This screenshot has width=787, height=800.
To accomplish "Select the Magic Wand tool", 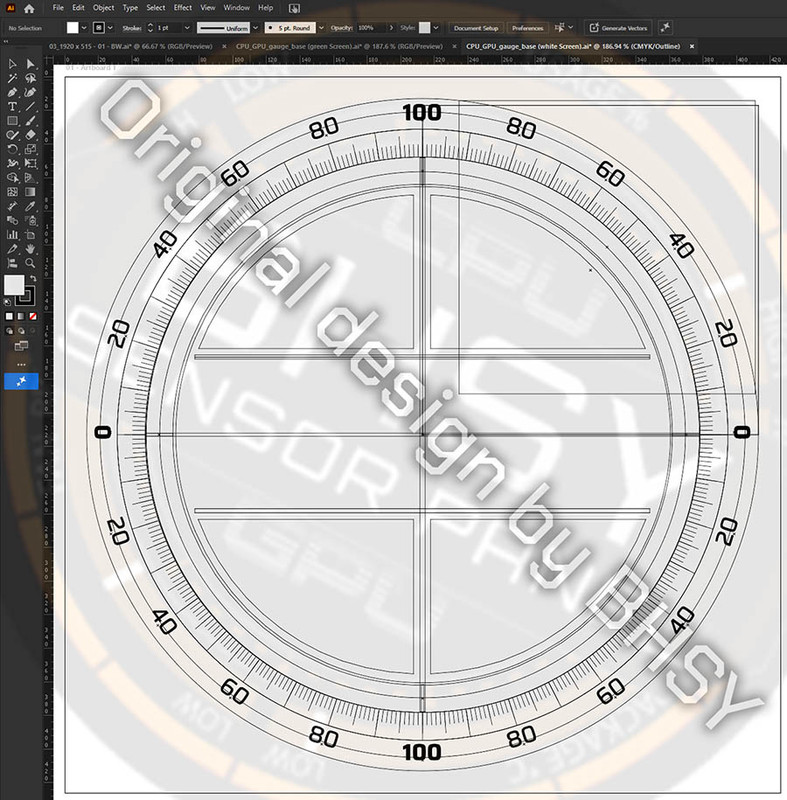I will [12, 78].
